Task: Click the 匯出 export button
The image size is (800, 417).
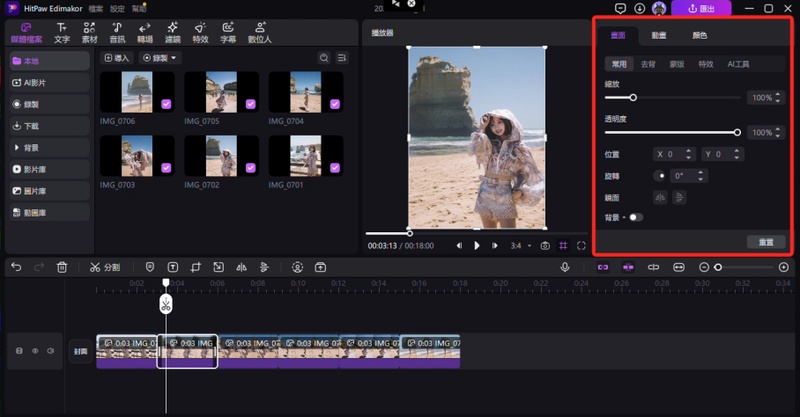Action: coord(701,9)
